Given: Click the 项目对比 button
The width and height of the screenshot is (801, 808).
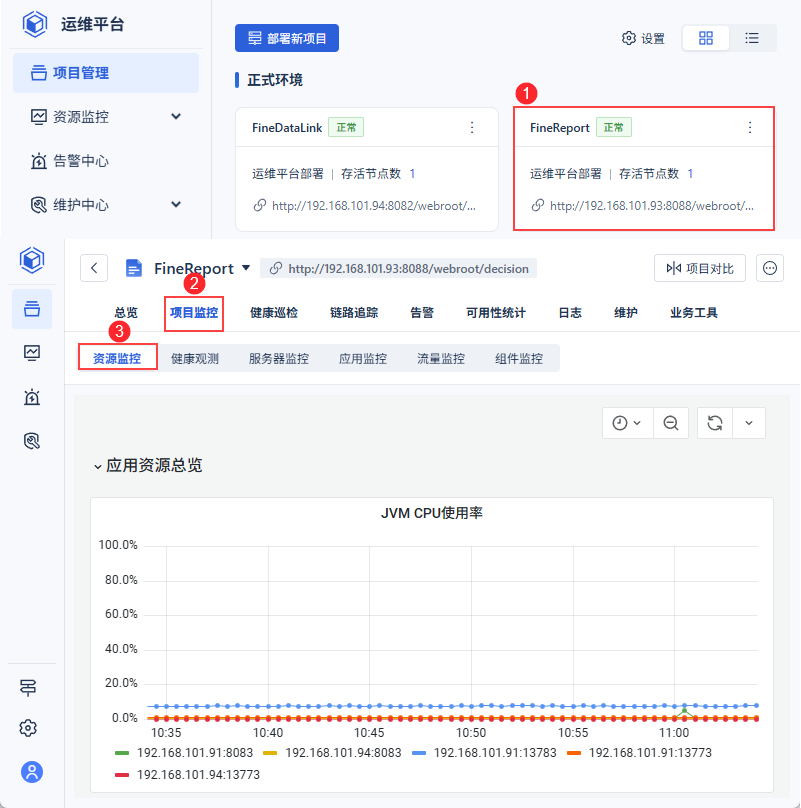Looking at the screenshot, I should coord(699,268).
